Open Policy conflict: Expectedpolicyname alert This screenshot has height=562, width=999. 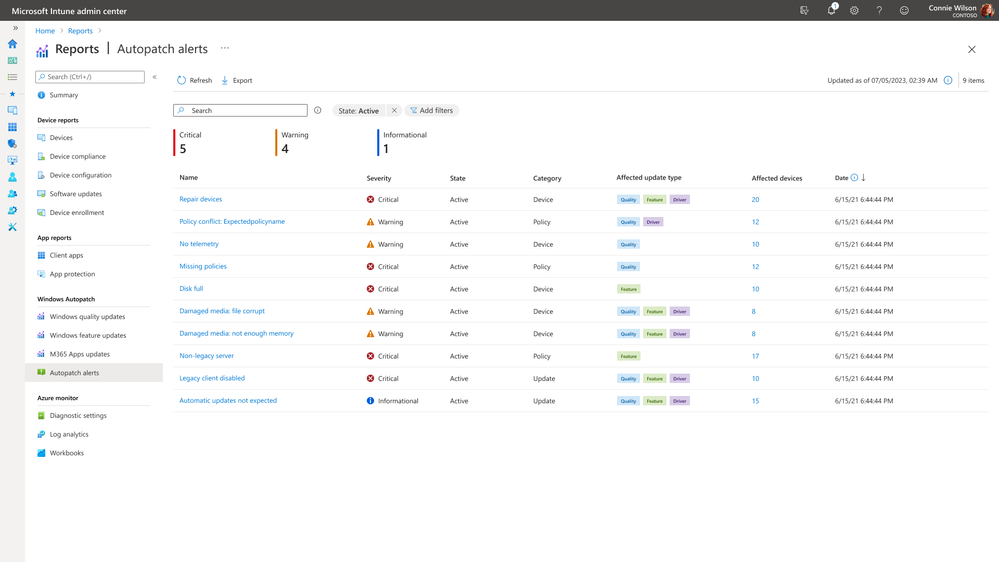[x=232, y=222]
